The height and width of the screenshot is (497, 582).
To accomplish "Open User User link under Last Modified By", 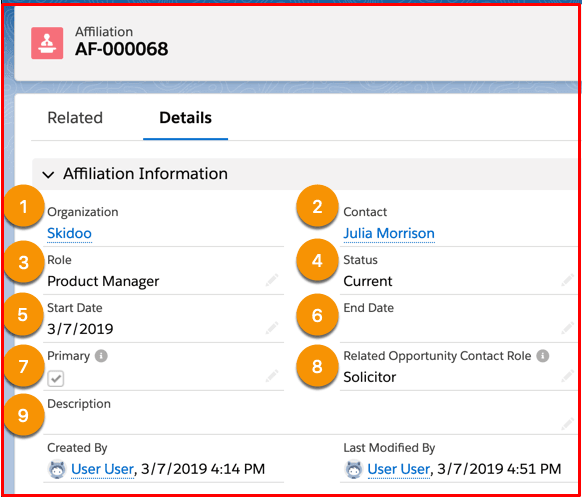I will (x=399, y=469).
